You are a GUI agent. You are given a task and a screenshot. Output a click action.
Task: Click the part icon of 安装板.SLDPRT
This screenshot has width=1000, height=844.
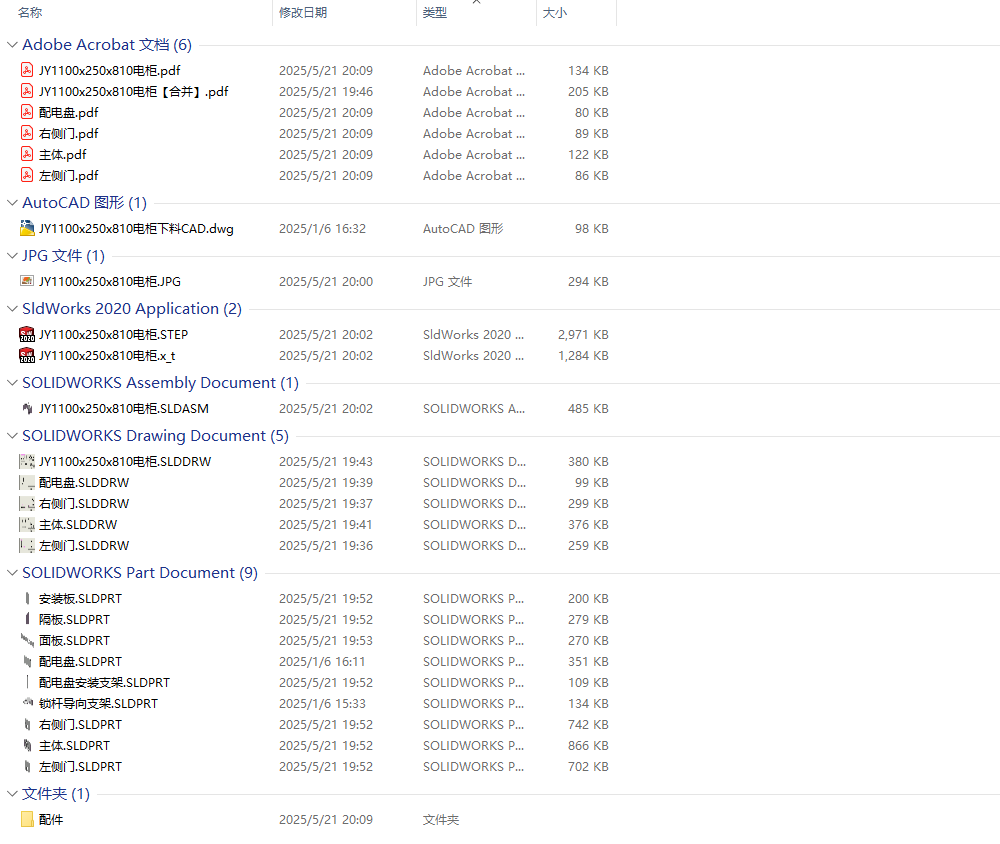pyautogui.click(x=27, y=598)
